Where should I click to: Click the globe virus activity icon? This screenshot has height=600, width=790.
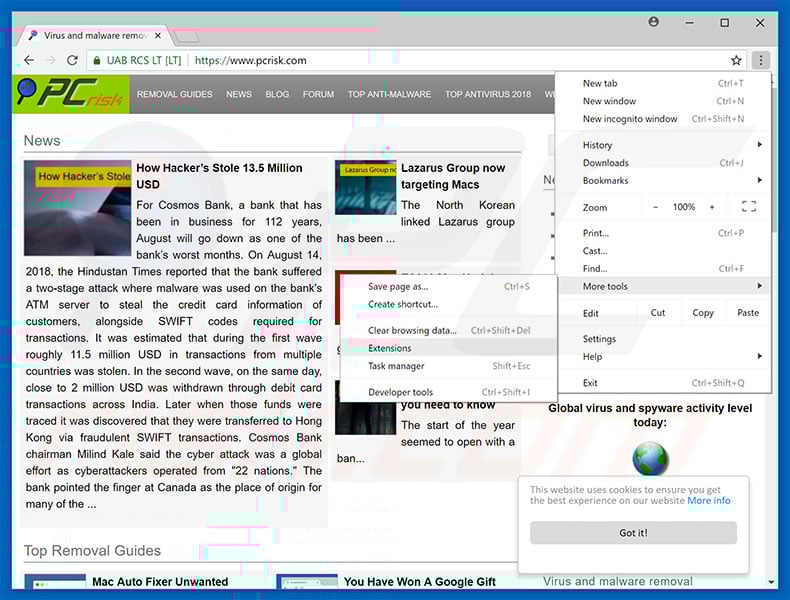click(x=650, y=458)
